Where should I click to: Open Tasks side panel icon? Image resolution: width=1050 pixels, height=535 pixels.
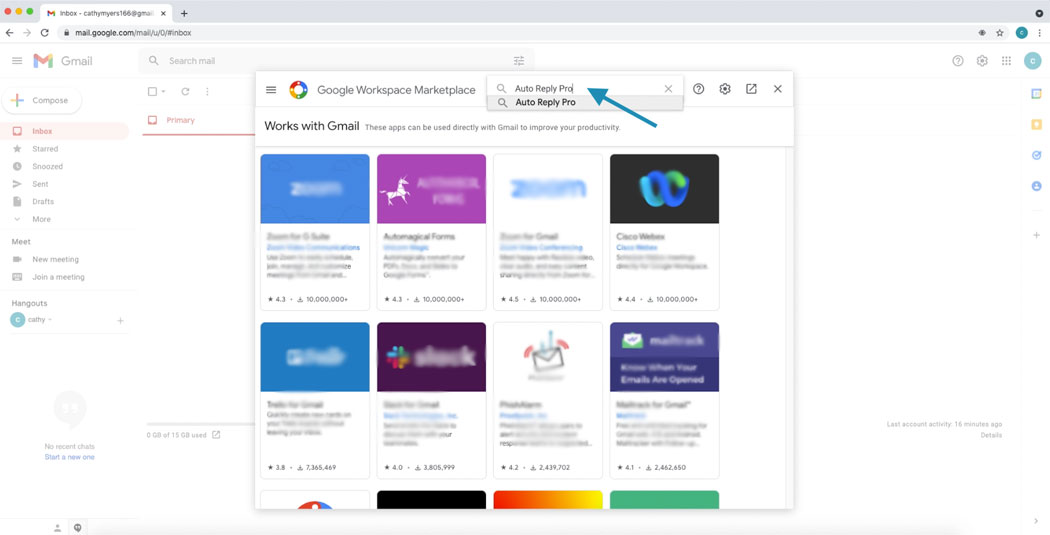point(1037,155)
